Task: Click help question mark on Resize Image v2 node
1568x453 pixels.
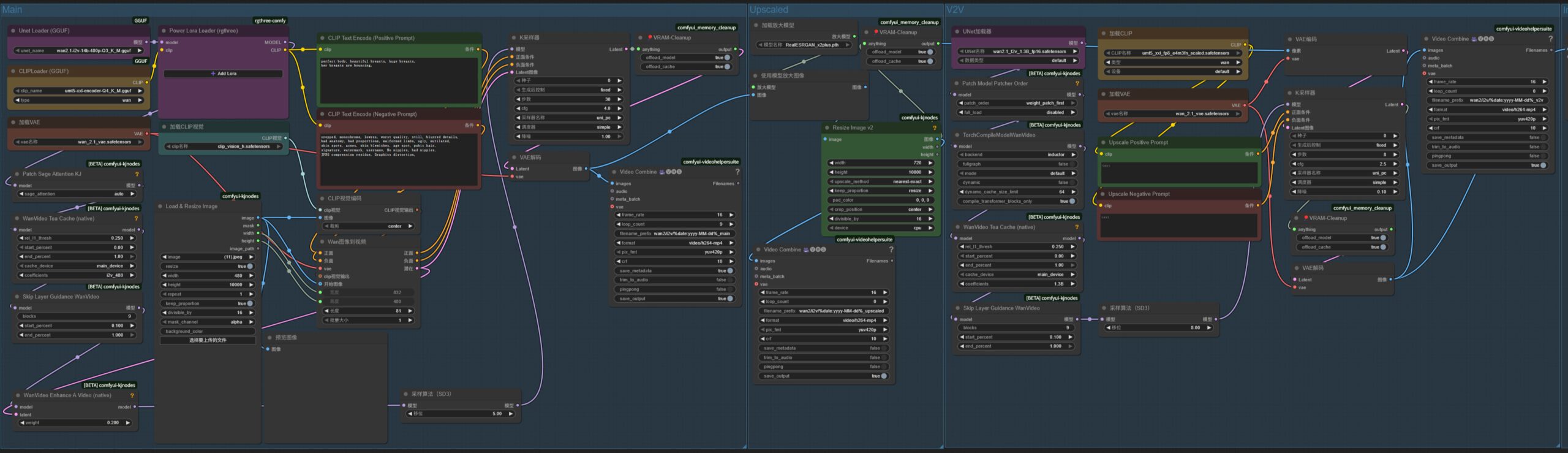Action: tap(934, 128)
